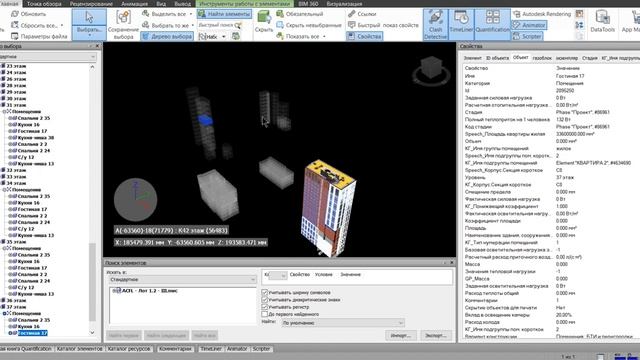The image size is (640, 360).
Task: Open selection tree mode dropdown at panel top
Action: (x=48, y=56)
